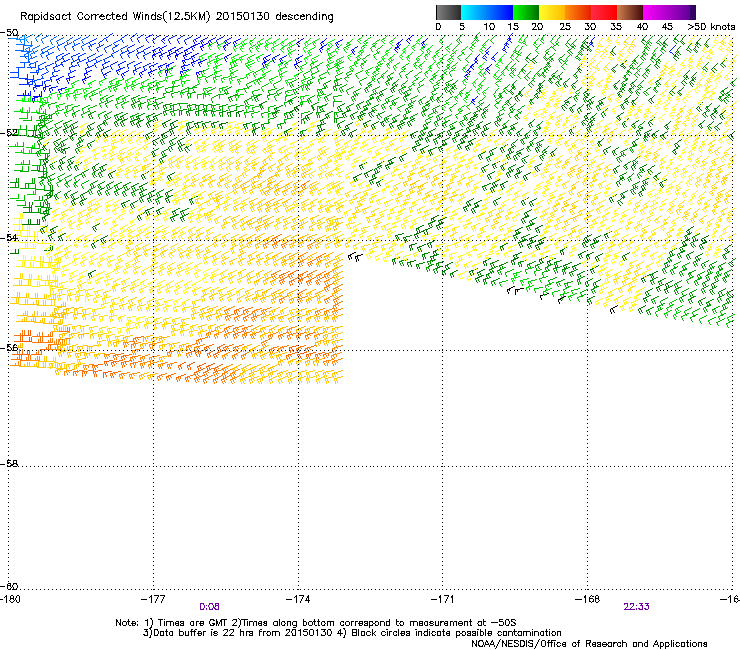Click the yellow 20-25 knots legend color
The height and width of the screenshot is (650, 740).
552,12
